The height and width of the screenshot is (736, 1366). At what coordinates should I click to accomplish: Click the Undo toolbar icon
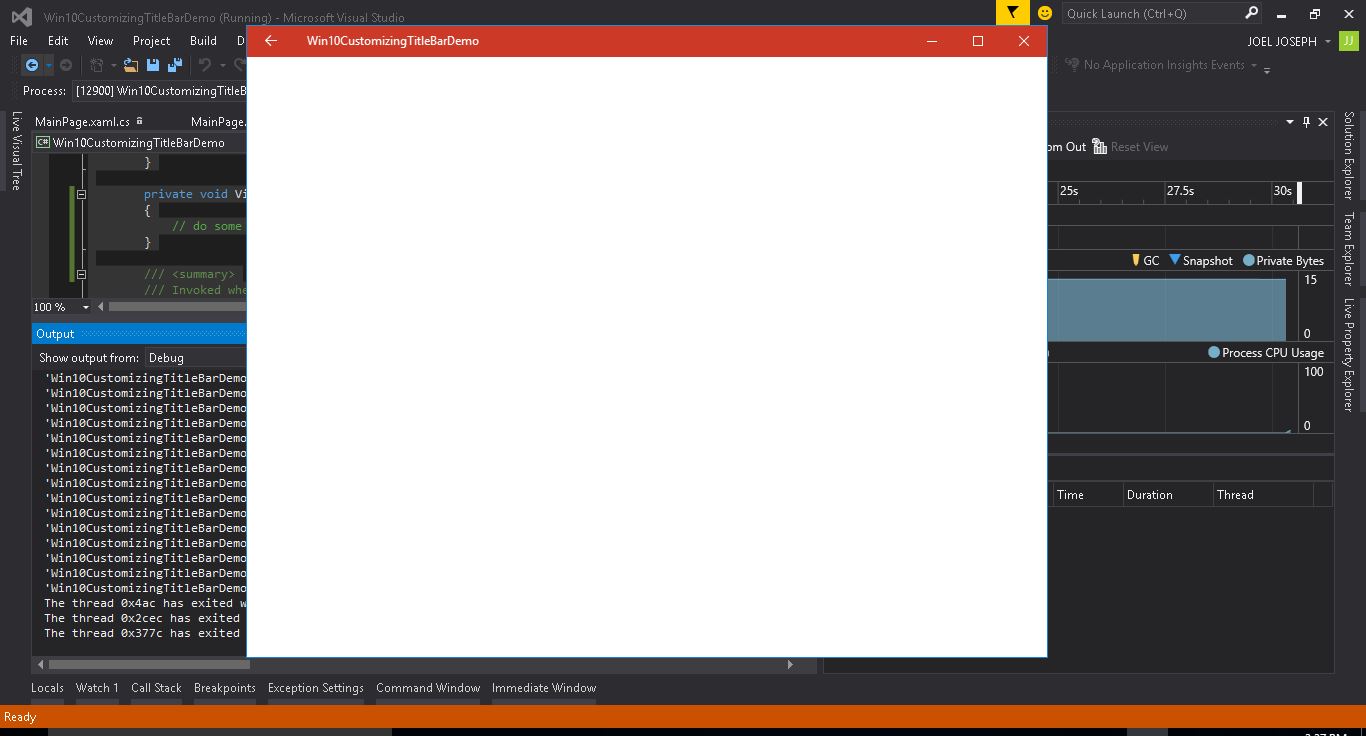coord(205,65)
